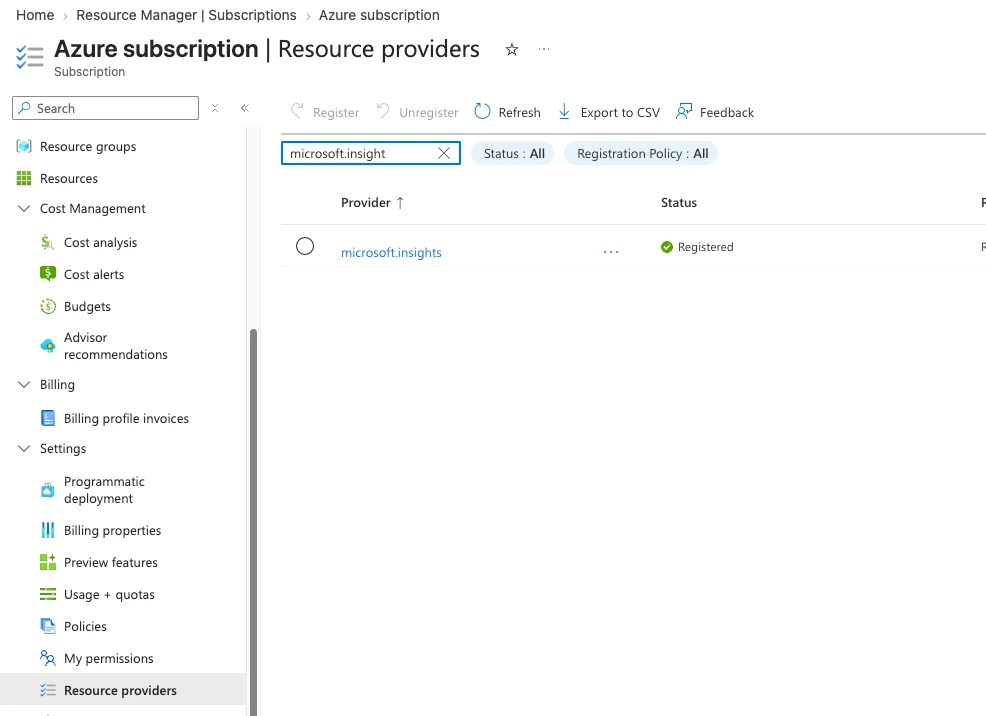
Task: Click the sidebar Search field
Action: (x=106, y=108)
